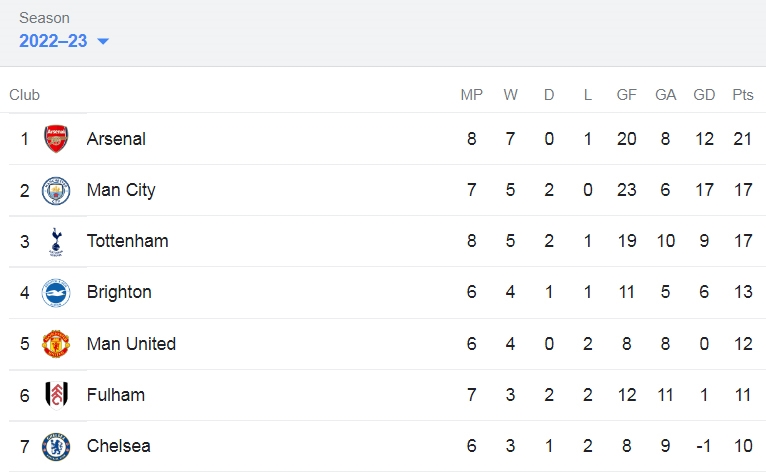Click the Pts column header

(743, 94)
